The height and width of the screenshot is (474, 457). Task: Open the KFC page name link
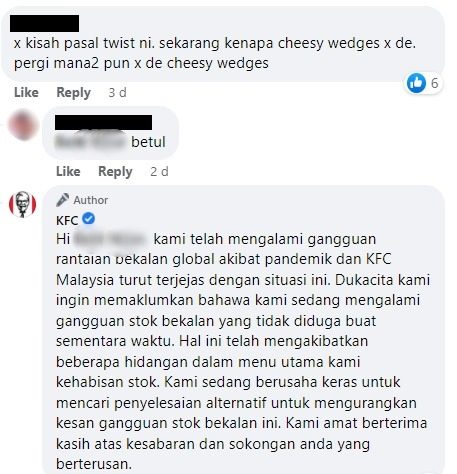pos(67,220)
